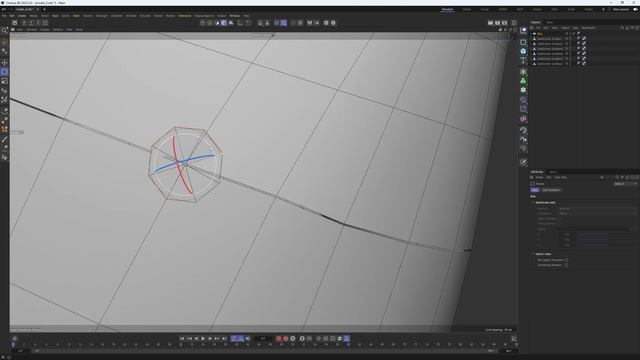640x360 pixels.
Task: Collapse the Modeling Axis section
Action: [533, 202]
